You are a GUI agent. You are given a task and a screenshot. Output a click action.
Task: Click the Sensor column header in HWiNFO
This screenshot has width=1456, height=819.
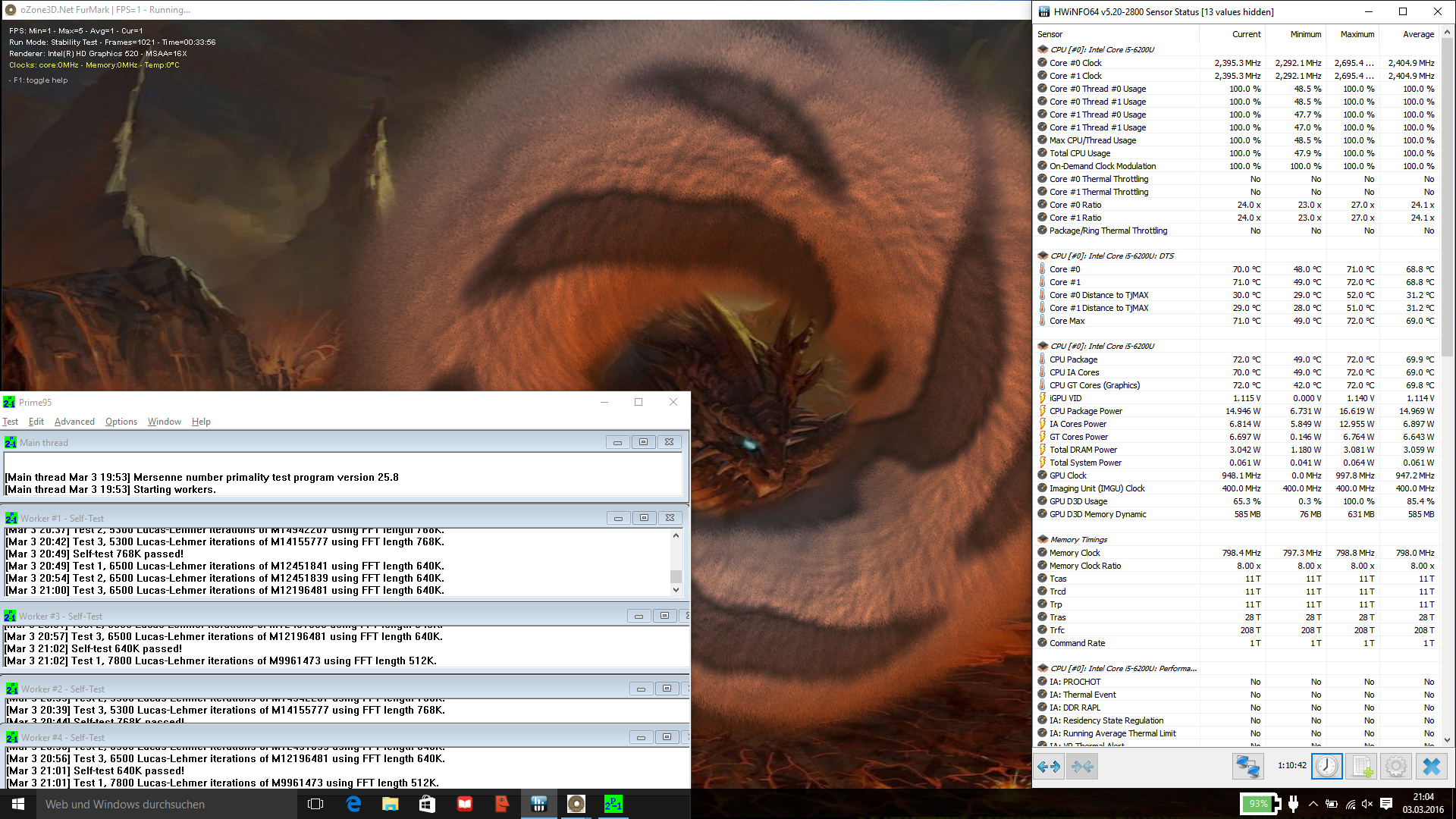click(1117, 34)
